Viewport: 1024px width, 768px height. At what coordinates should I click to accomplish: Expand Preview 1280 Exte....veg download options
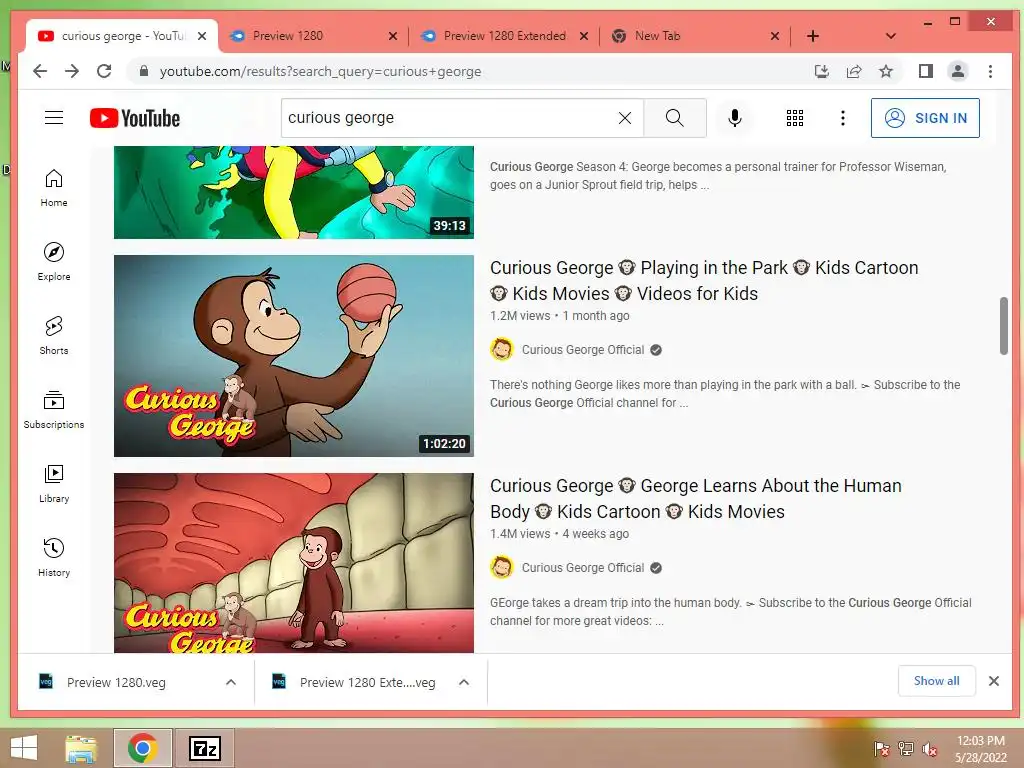point(464,682)
